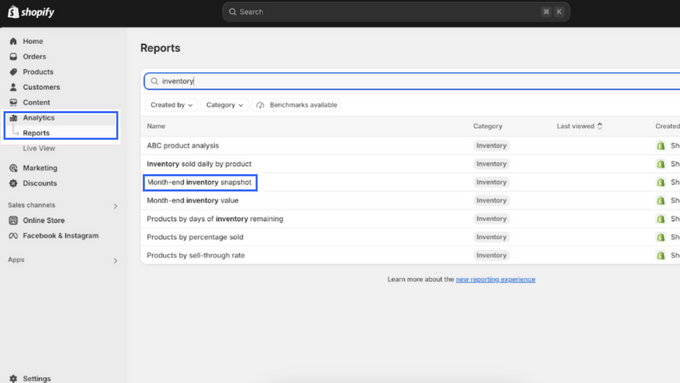This screenshot has width=680, height=383.
Task: Click Inventory tag in sell-through rate row
Action: [491, 255]
